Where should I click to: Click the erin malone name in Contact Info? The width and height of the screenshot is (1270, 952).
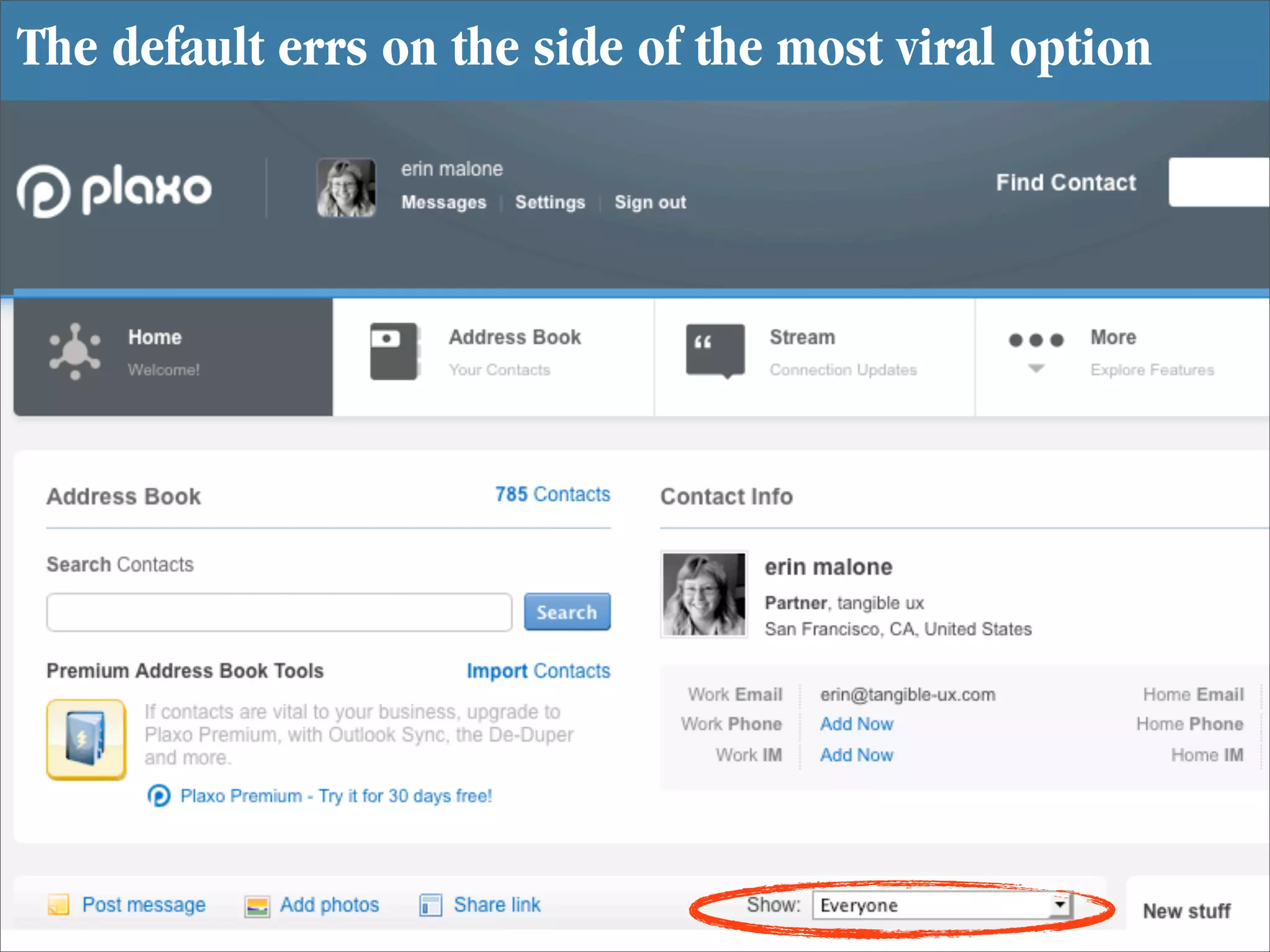828,567
